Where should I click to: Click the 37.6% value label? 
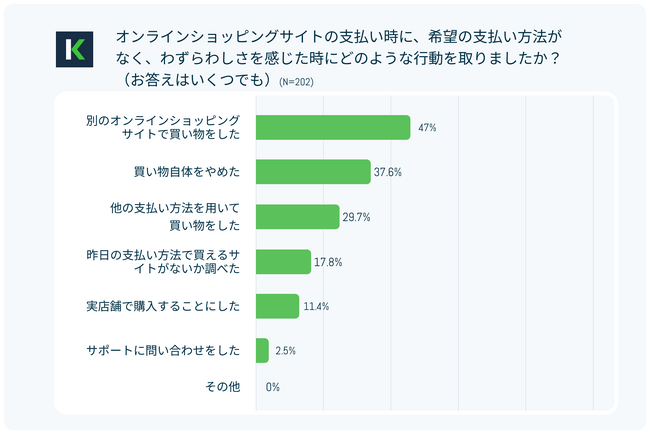(389, 172)
